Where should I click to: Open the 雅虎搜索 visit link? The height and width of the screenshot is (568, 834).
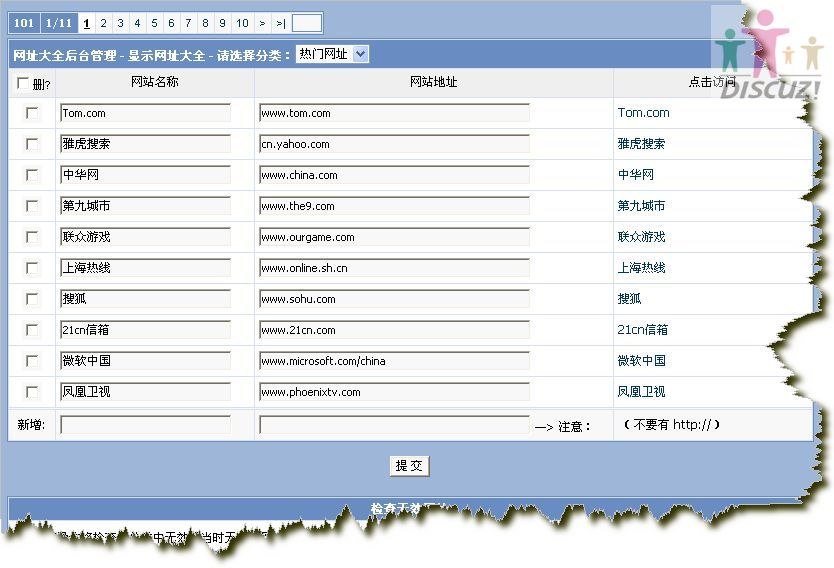tap(641, 144)
